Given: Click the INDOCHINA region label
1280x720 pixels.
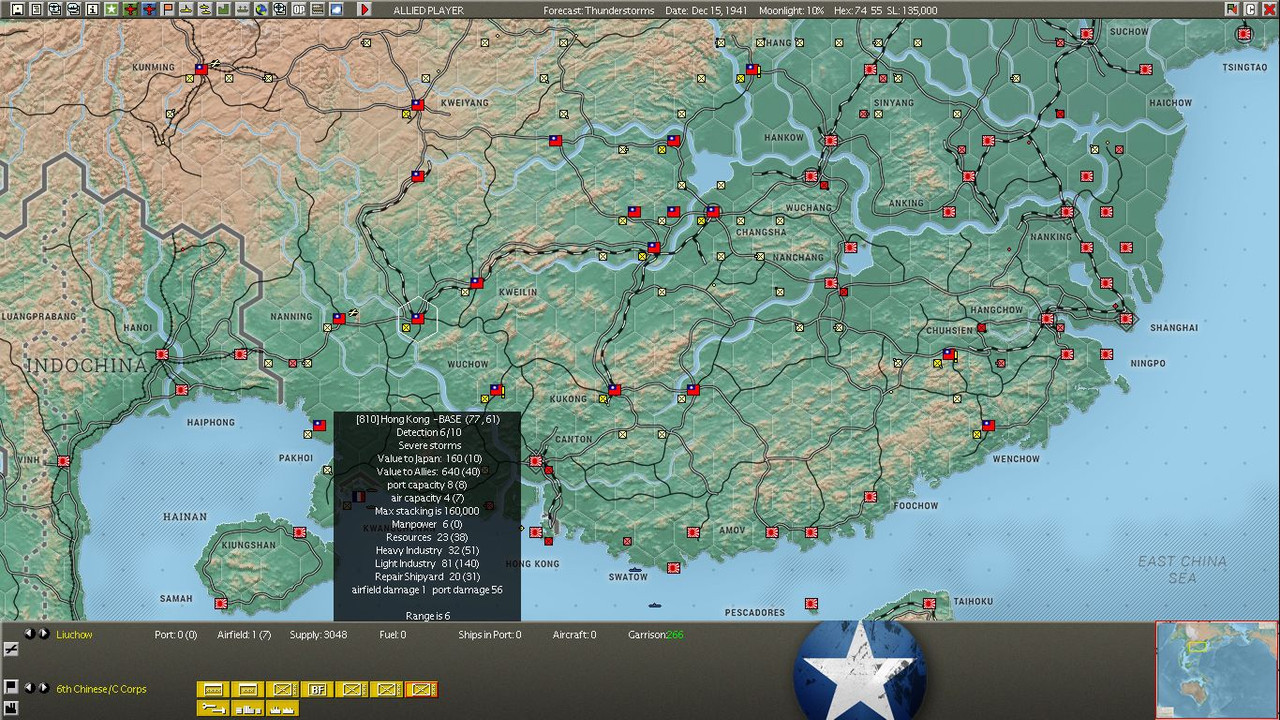Looking at the screenshot, I should point(86,366).
